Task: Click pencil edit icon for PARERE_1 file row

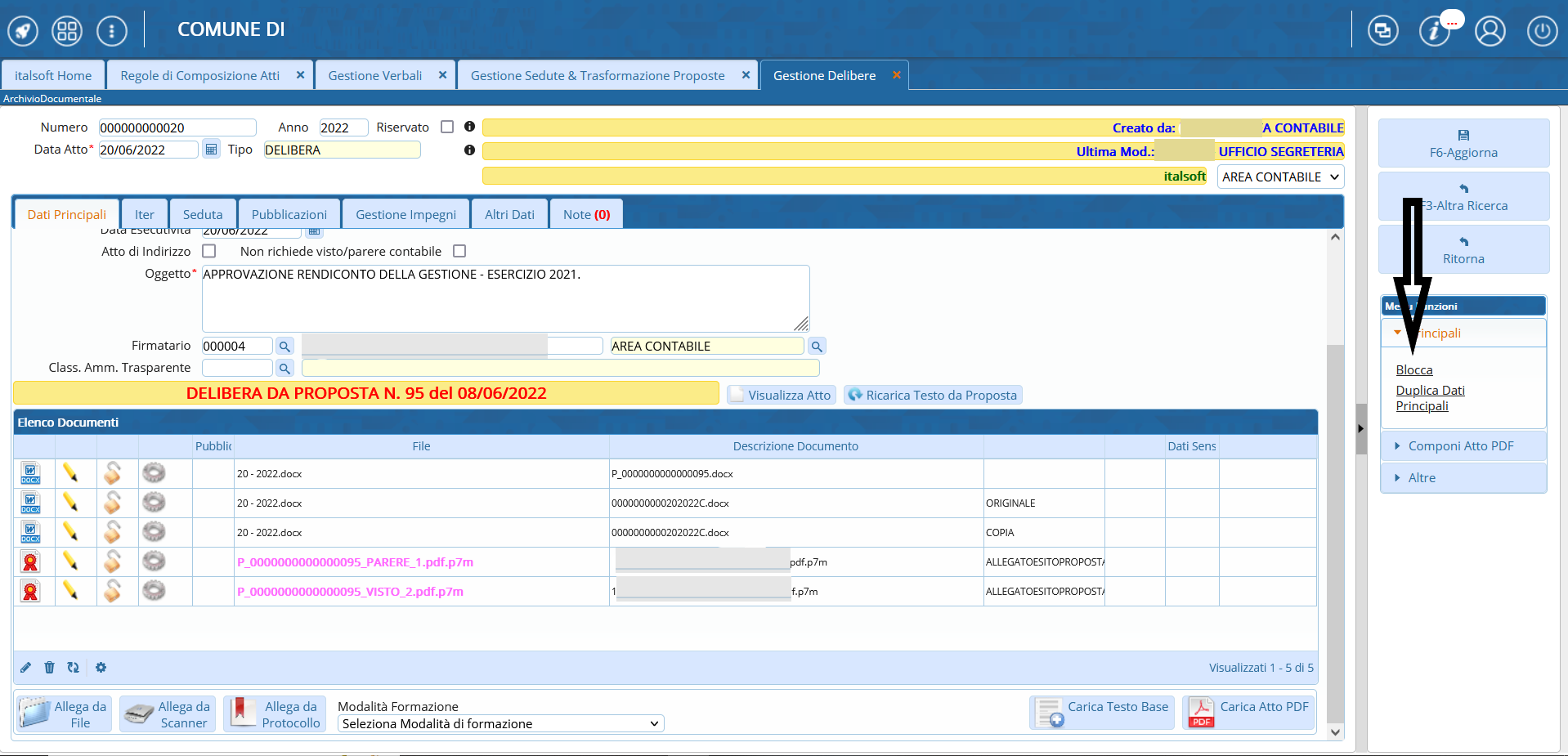Action: [70, 561]
